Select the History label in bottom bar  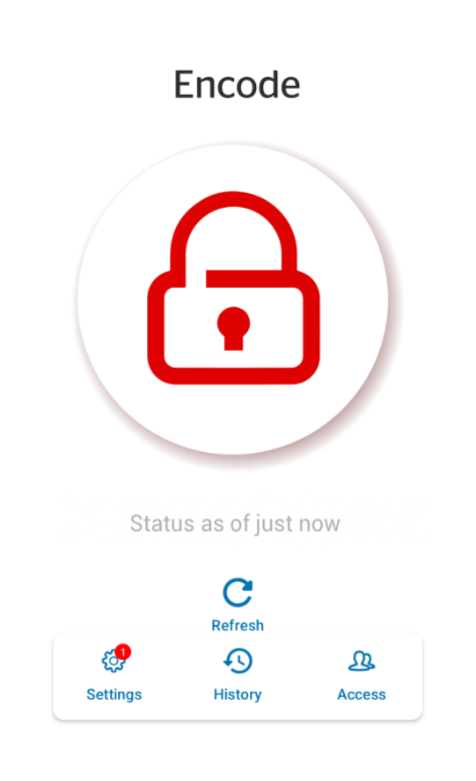tap(238, 694)
